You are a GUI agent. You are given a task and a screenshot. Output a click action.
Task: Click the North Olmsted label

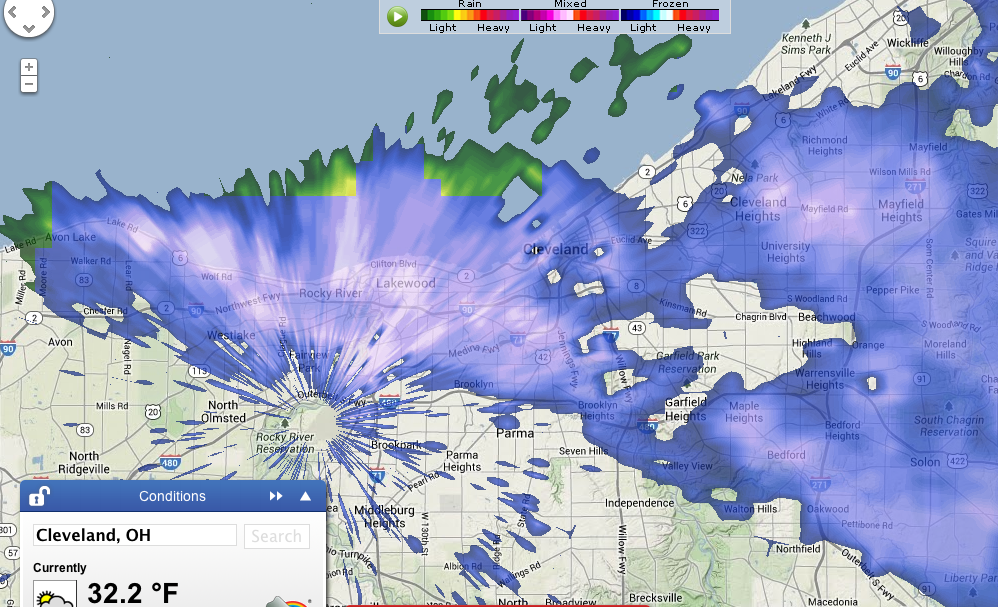[223, 412]
